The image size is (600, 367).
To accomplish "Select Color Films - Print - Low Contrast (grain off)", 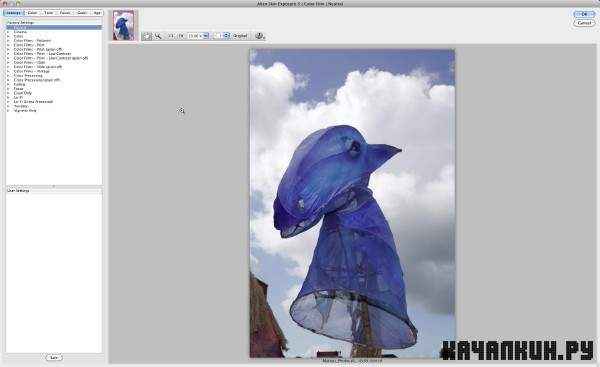I will click(x=54, y=58).
